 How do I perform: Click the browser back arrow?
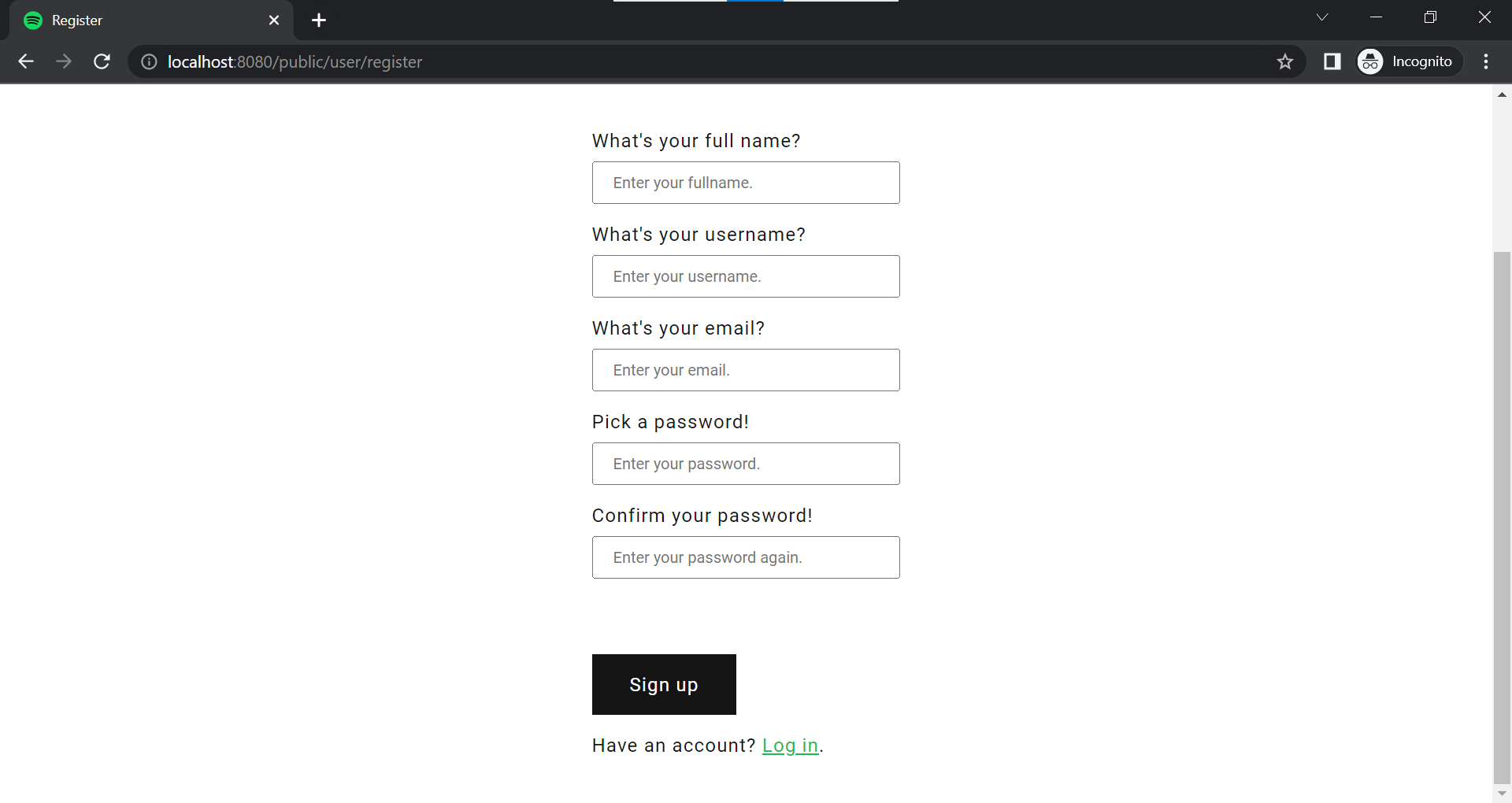(26, 61)
